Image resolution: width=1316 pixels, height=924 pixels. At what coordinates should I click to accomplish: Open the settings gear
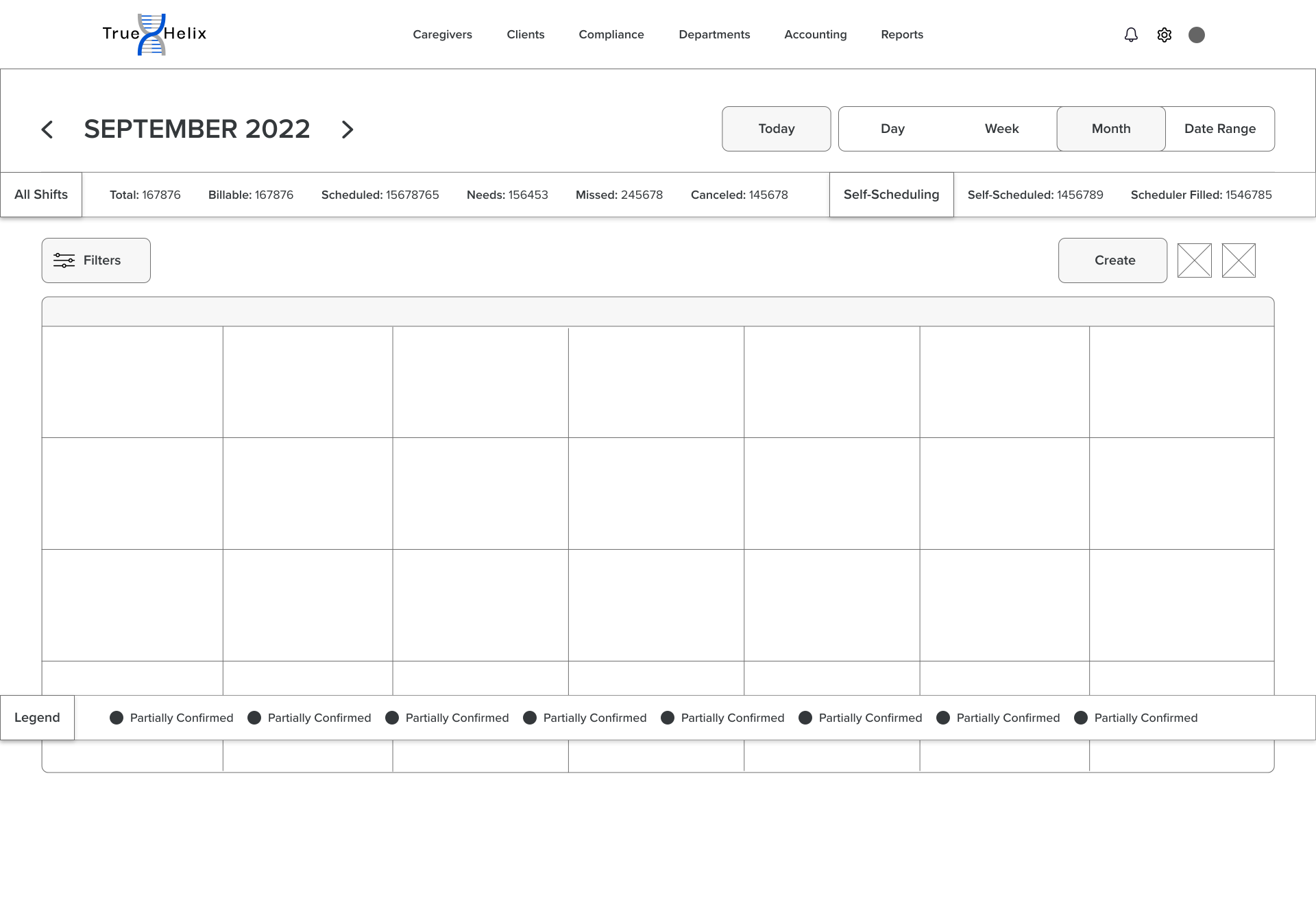1164,34
